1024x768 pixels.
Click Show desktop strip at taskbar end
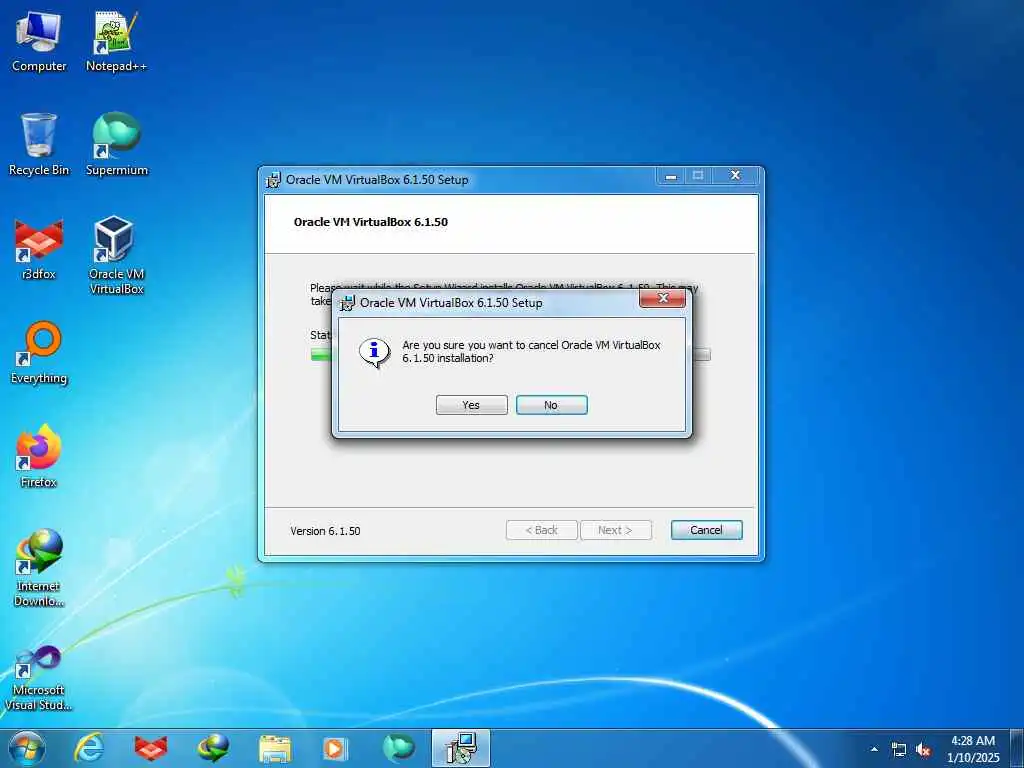pyautogui.click(x=1017, y=748)
